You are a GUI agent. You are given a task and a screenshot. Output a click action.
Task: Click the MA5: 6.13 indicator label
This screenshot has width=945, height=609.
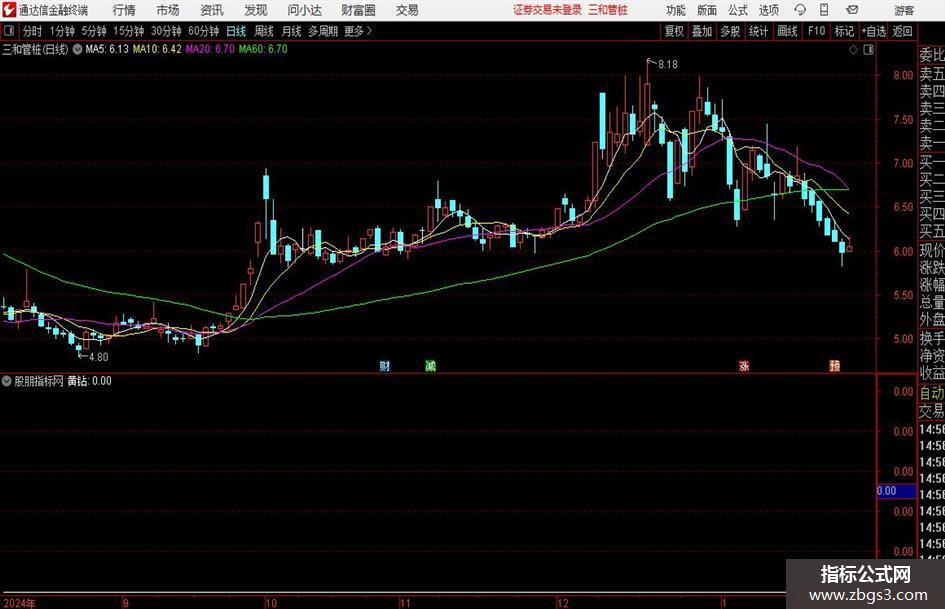107,49
